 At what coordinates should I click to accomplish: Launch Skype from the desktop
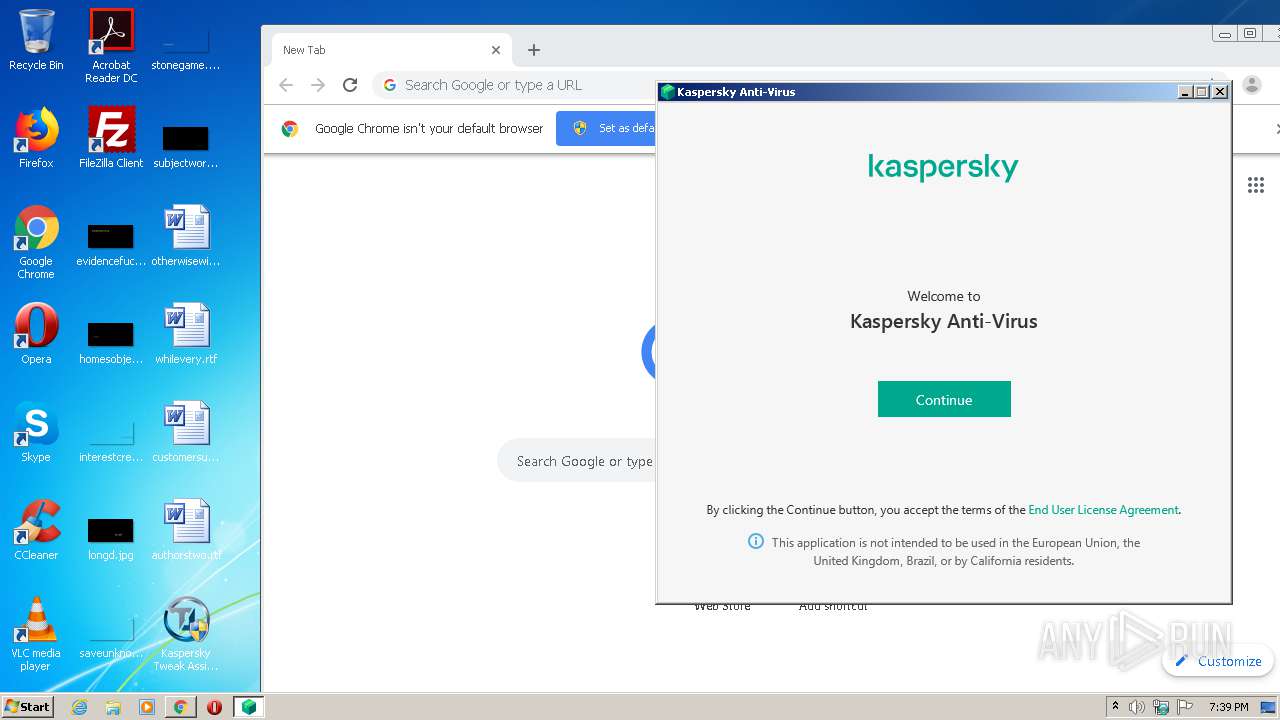pyautogui.click(x=36, y=432)
